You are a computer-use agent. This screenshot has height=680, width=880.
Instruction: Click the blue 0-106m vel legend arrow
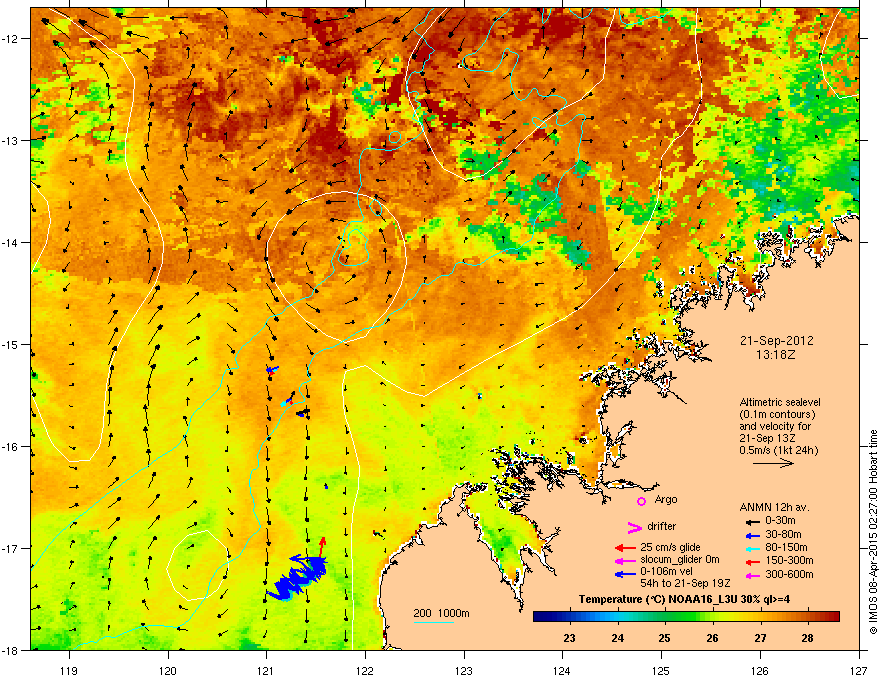click(x=625, y=574)
